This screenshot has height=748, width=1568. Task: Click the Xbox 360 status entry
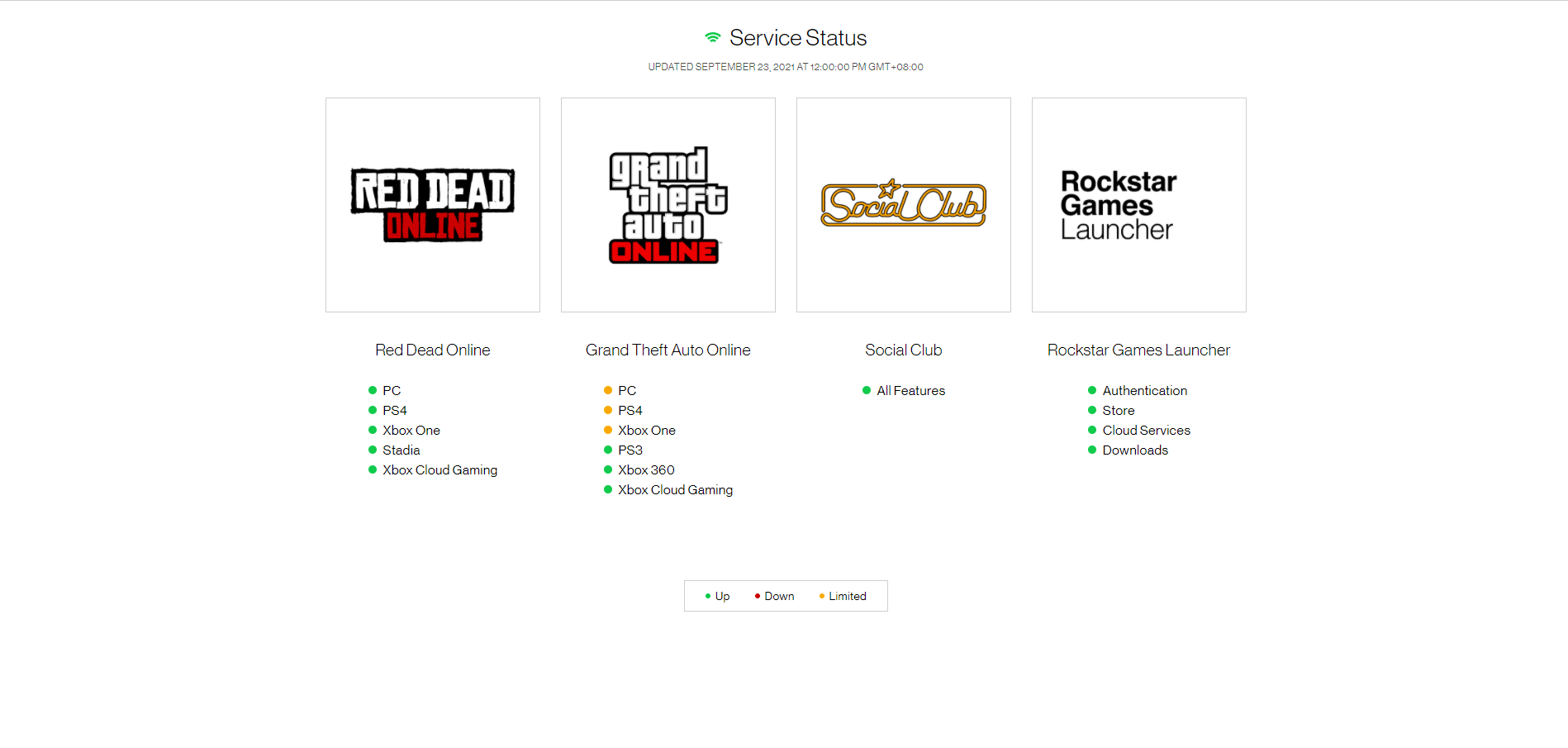tap(639, 469)
